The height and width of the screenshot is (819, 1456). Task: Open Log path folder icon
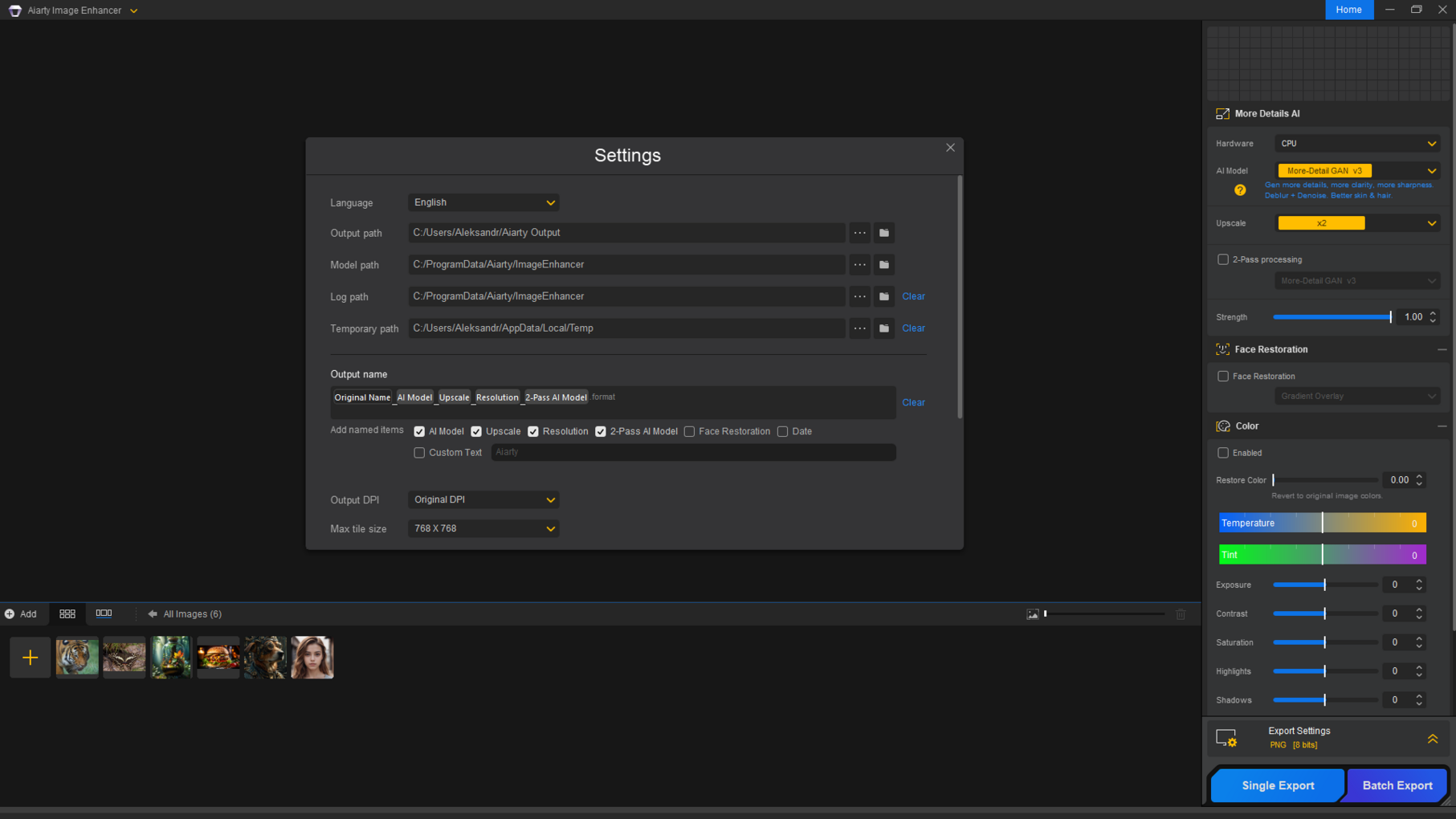pos(883,296)
